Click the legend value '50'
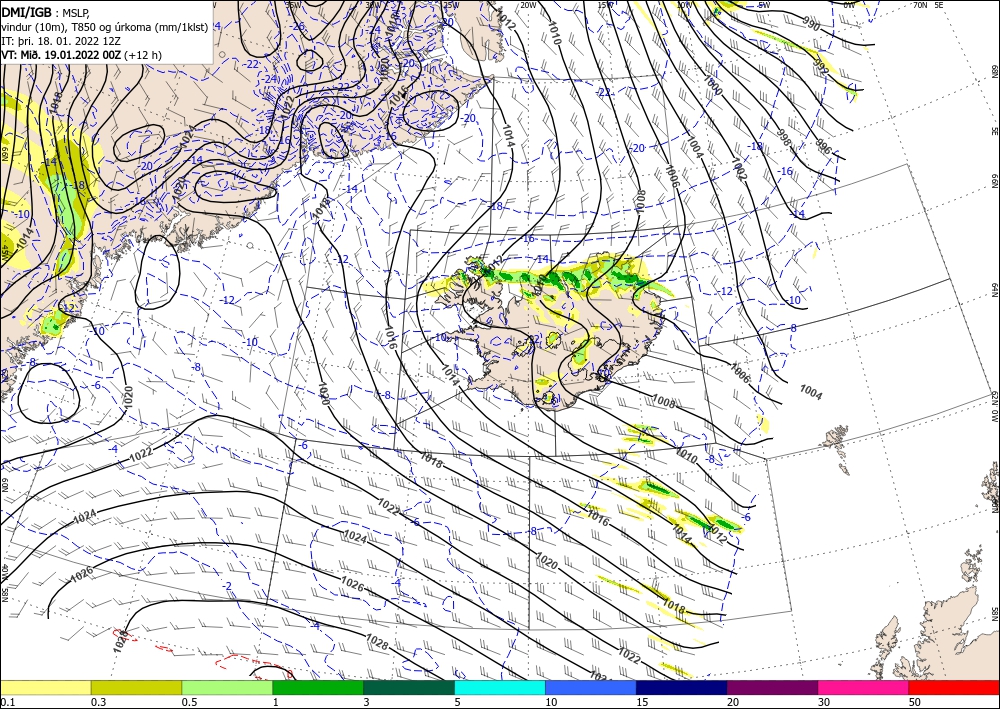The height and width of the screenshot is (709, 1000). click(x=915, y=702)
